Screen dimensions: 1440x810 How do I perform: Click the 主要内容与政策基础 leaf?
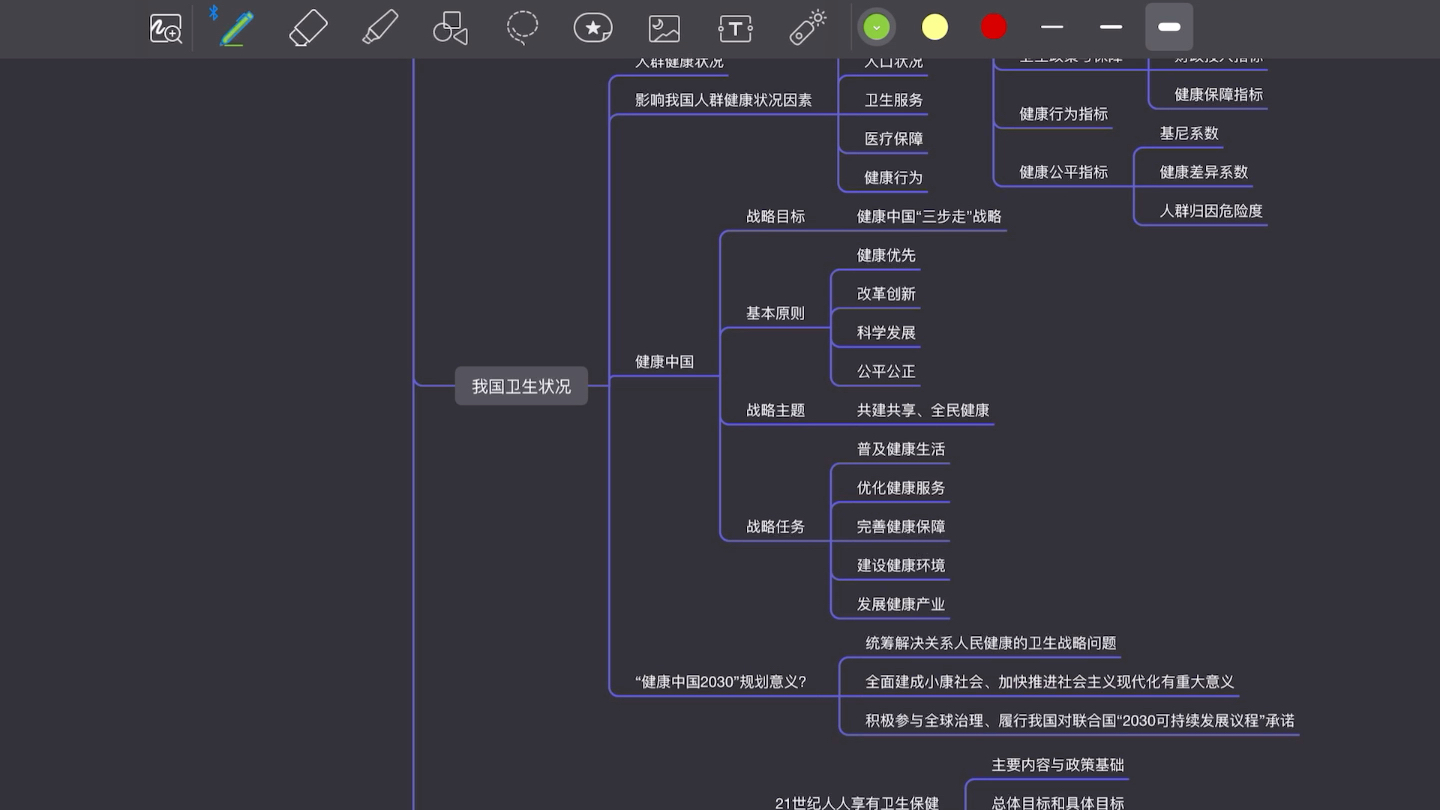[1058, 765]
